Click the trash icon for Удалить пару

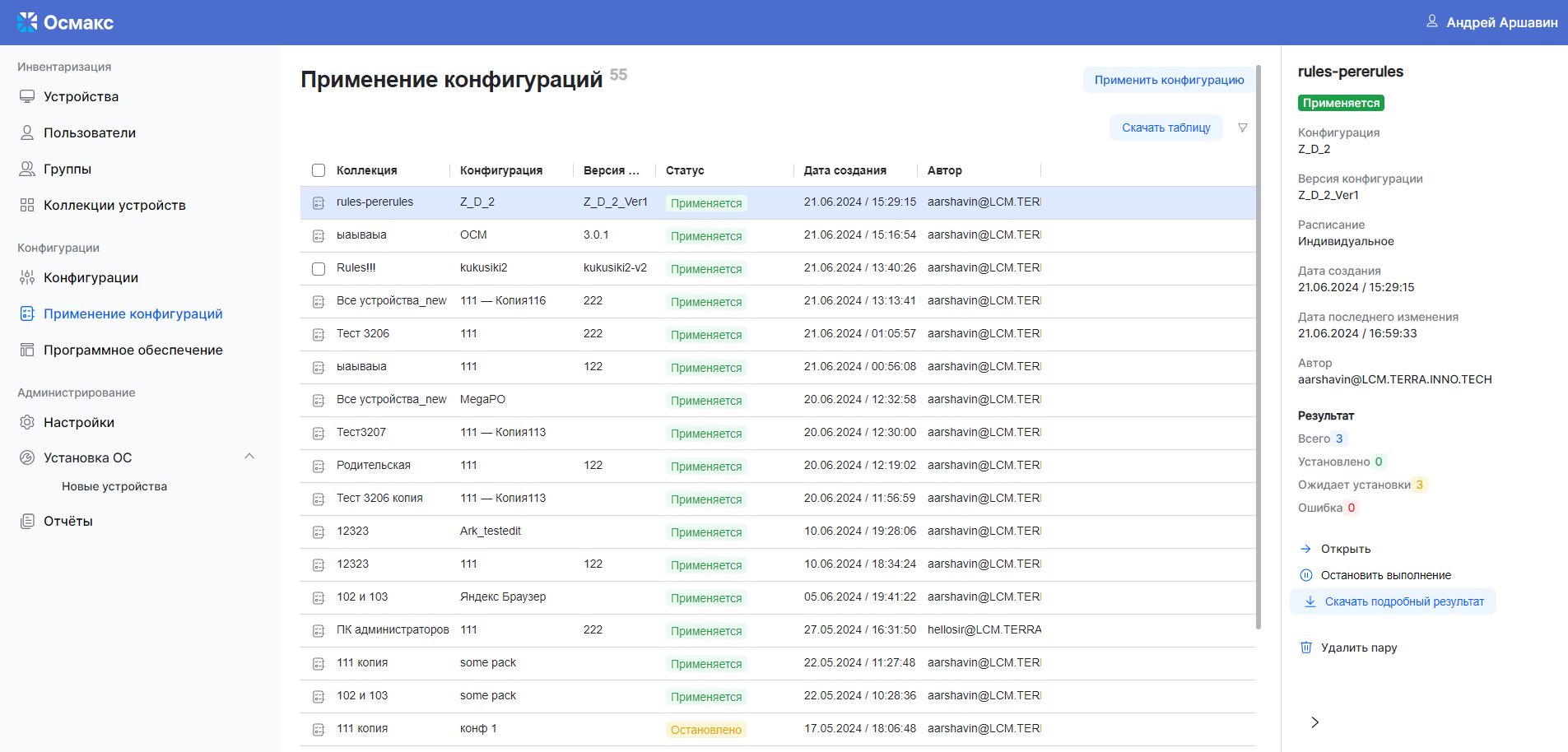click(1305, 648)
